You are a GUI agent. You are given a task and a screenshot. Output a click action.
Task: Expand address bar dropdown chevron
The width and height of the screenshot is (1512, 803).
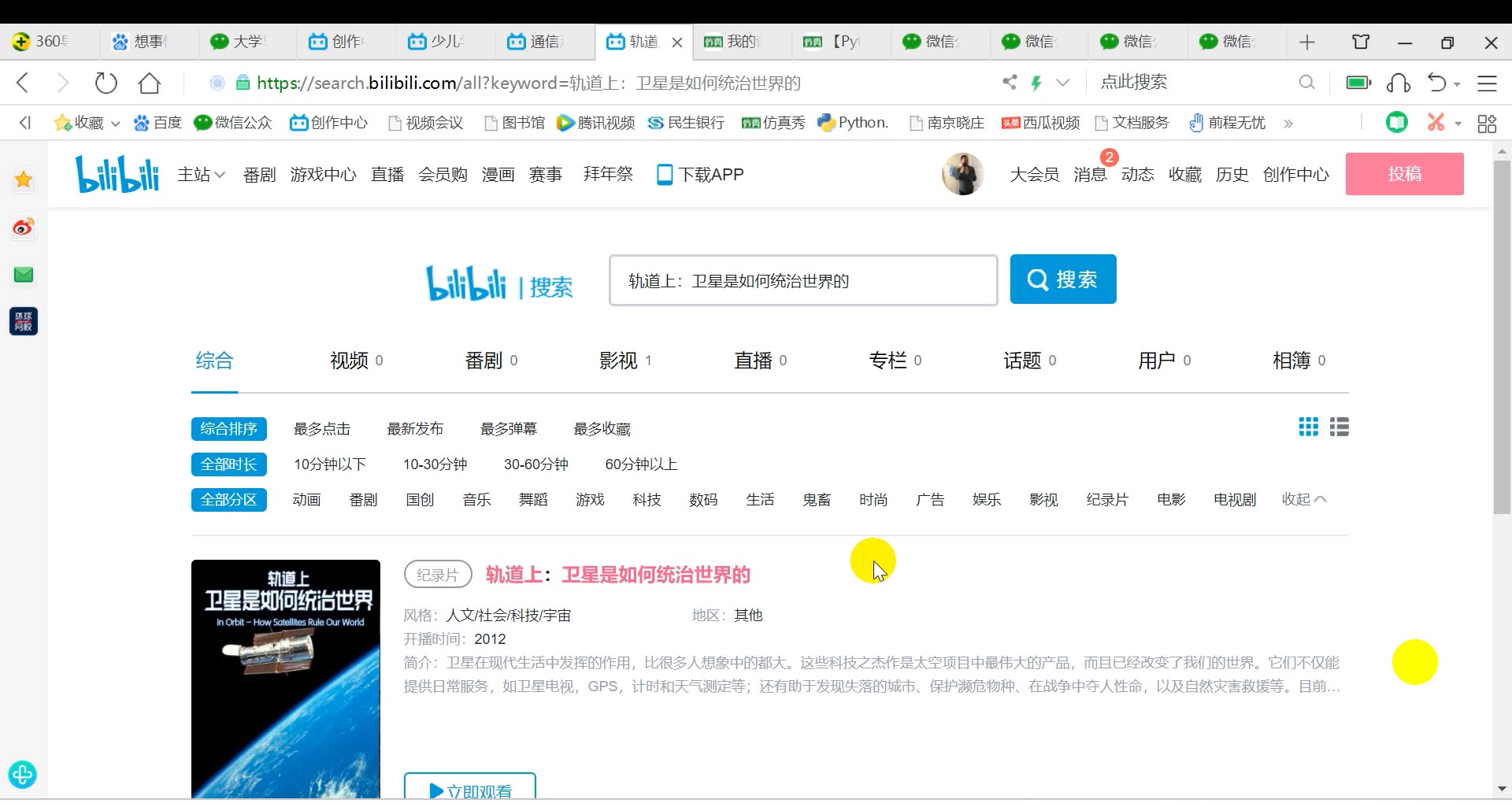click(x=1063, y=82)
